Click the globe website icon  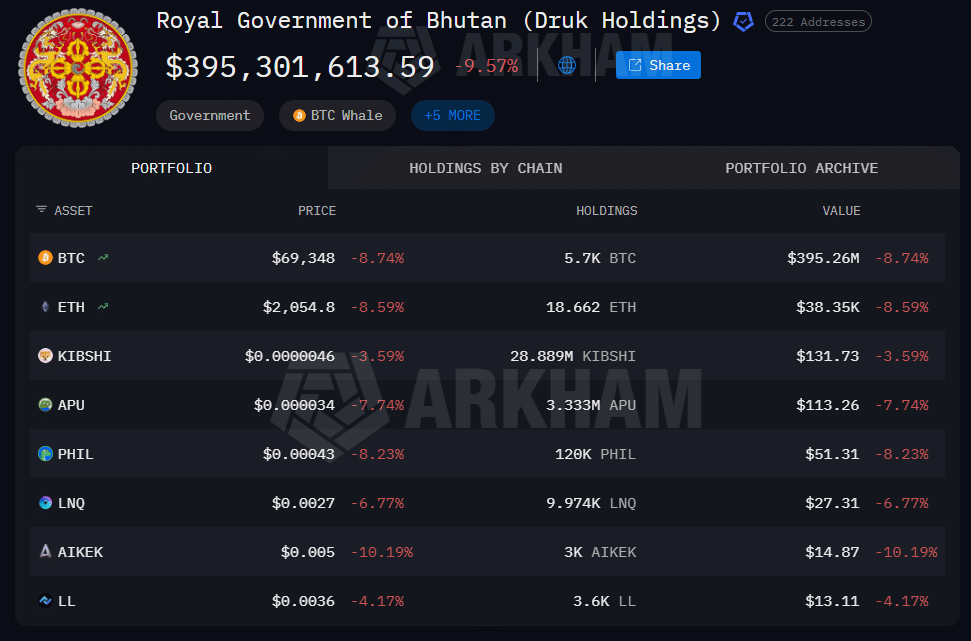[x=567, y=65]
